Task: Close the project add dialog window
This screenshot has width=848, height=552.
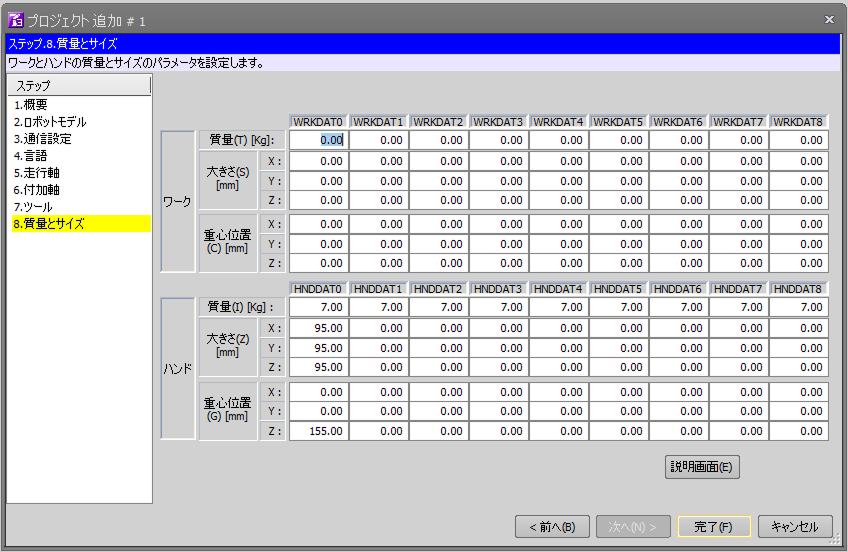Action: [828, 19]
